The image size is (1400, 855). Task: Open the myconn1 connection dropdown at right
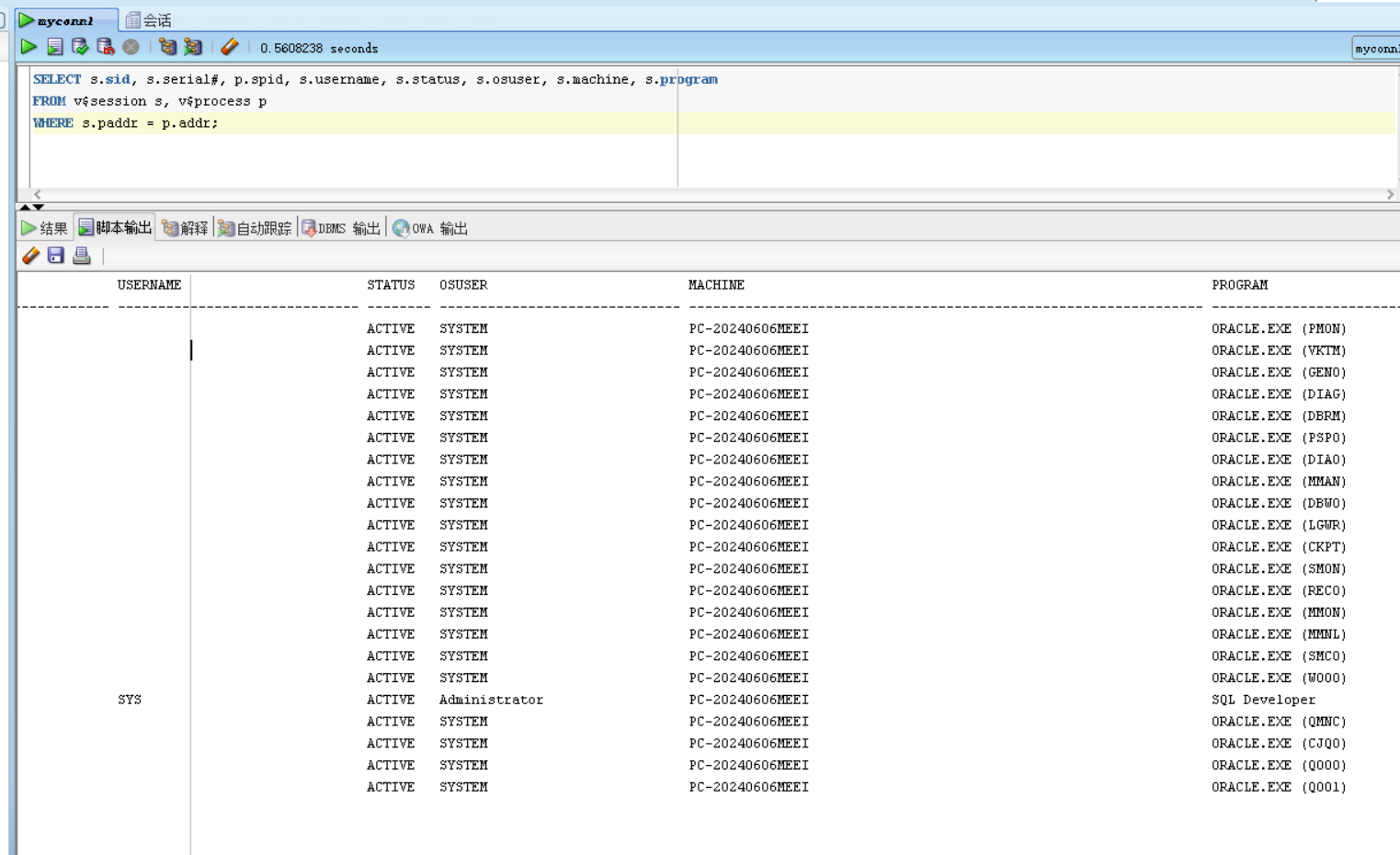(x=1376, y=49)
